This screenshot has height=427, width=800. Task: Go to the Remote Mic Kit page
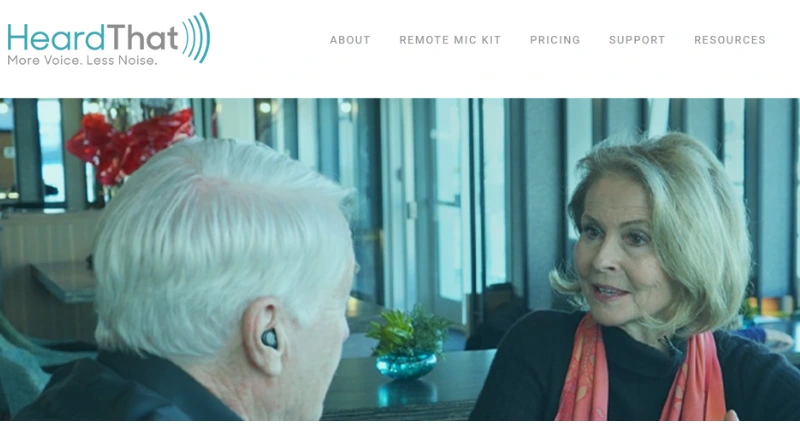450,40
